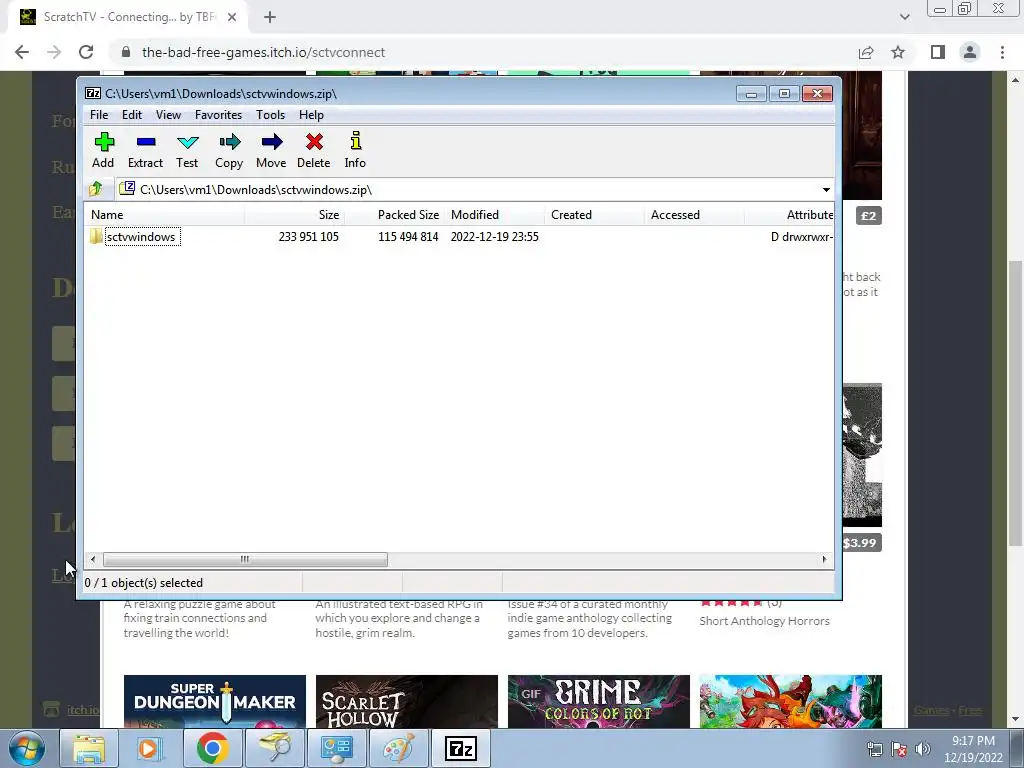
Task: Click modified date 2022-12-19 23:55
Action: point(494,237)
